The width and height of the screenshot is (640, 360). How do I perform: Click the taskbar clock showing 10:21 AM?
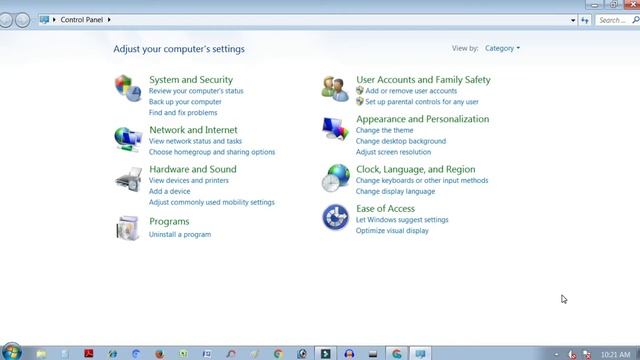coord(616,354)
